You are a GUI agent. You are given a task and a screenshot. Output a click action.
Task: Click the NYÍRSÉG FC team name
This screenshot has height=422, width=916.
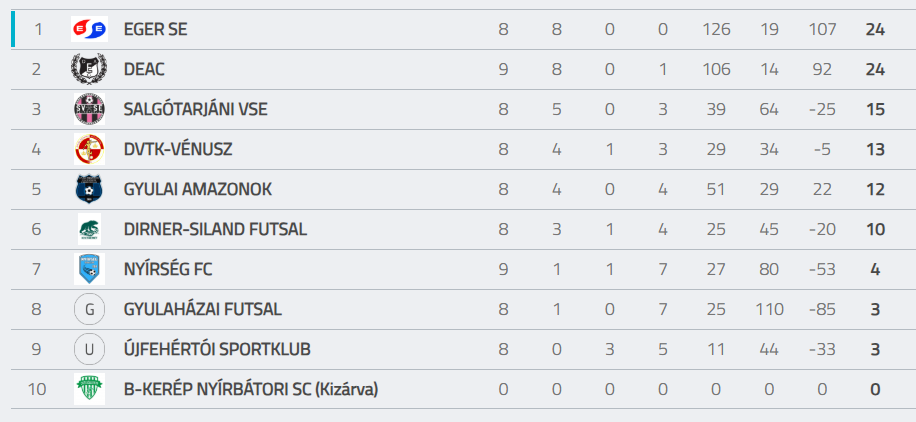pos(167,269)
